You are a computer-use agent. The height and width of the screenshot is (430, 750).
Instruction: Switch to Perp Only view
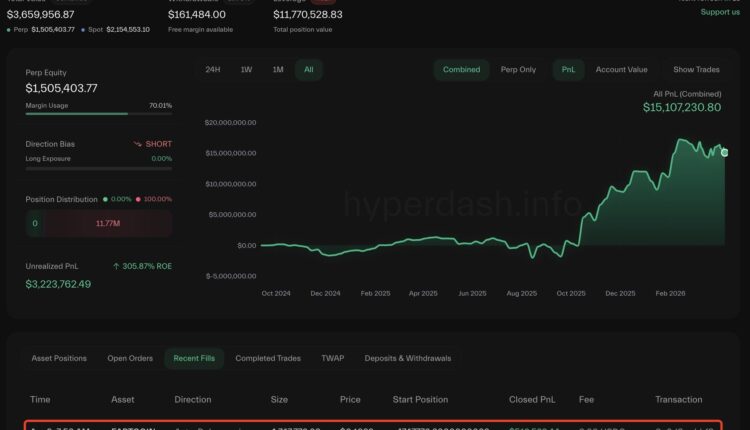point(518,70)
